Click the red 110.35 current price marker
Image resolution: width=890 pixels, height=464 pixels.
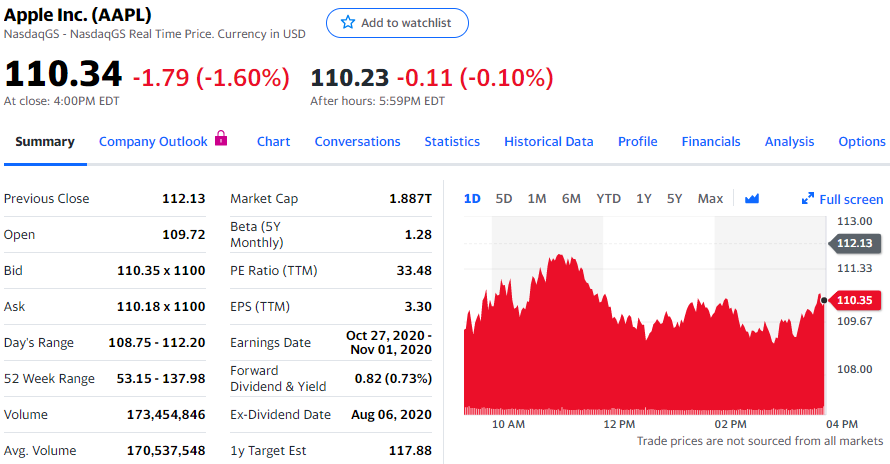[x=854, y=300]
